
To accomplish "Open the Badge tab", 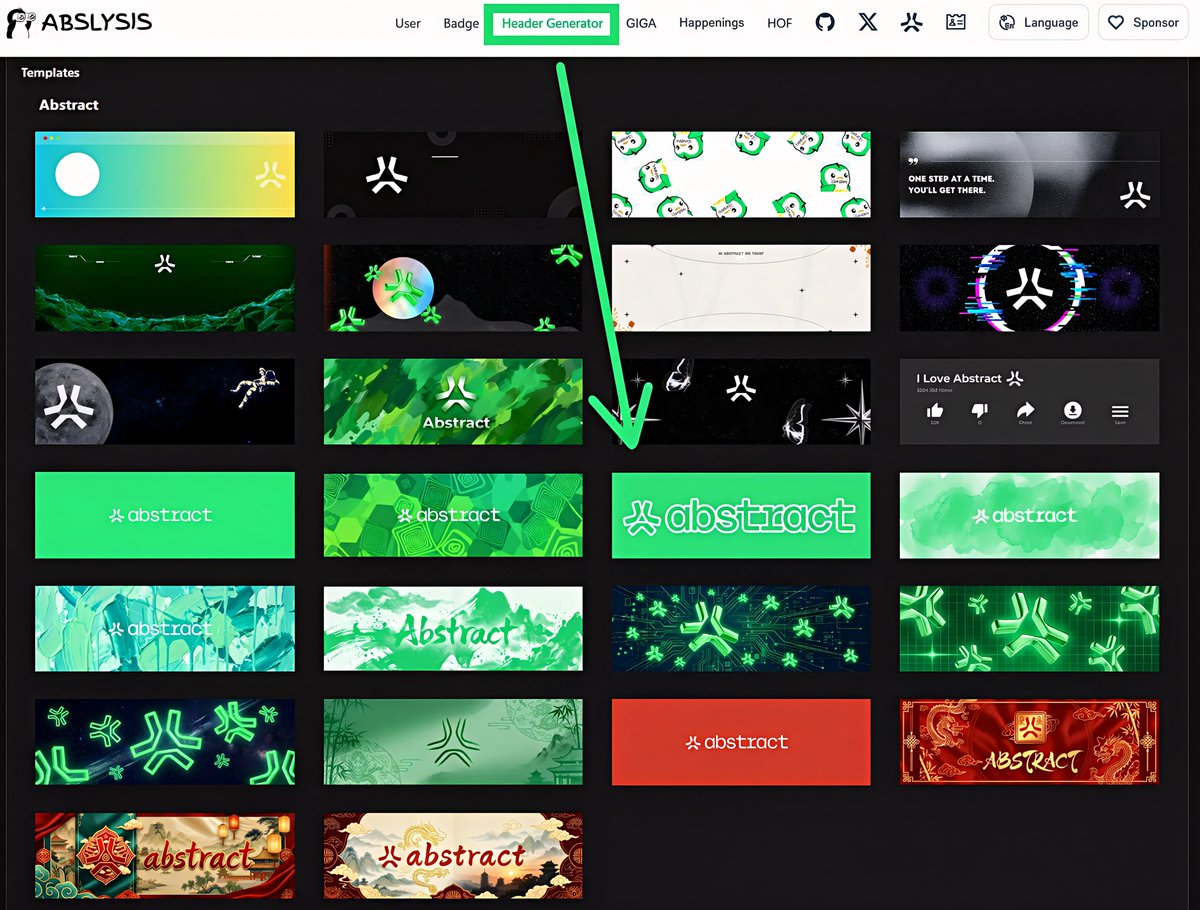I will [461, 23].
